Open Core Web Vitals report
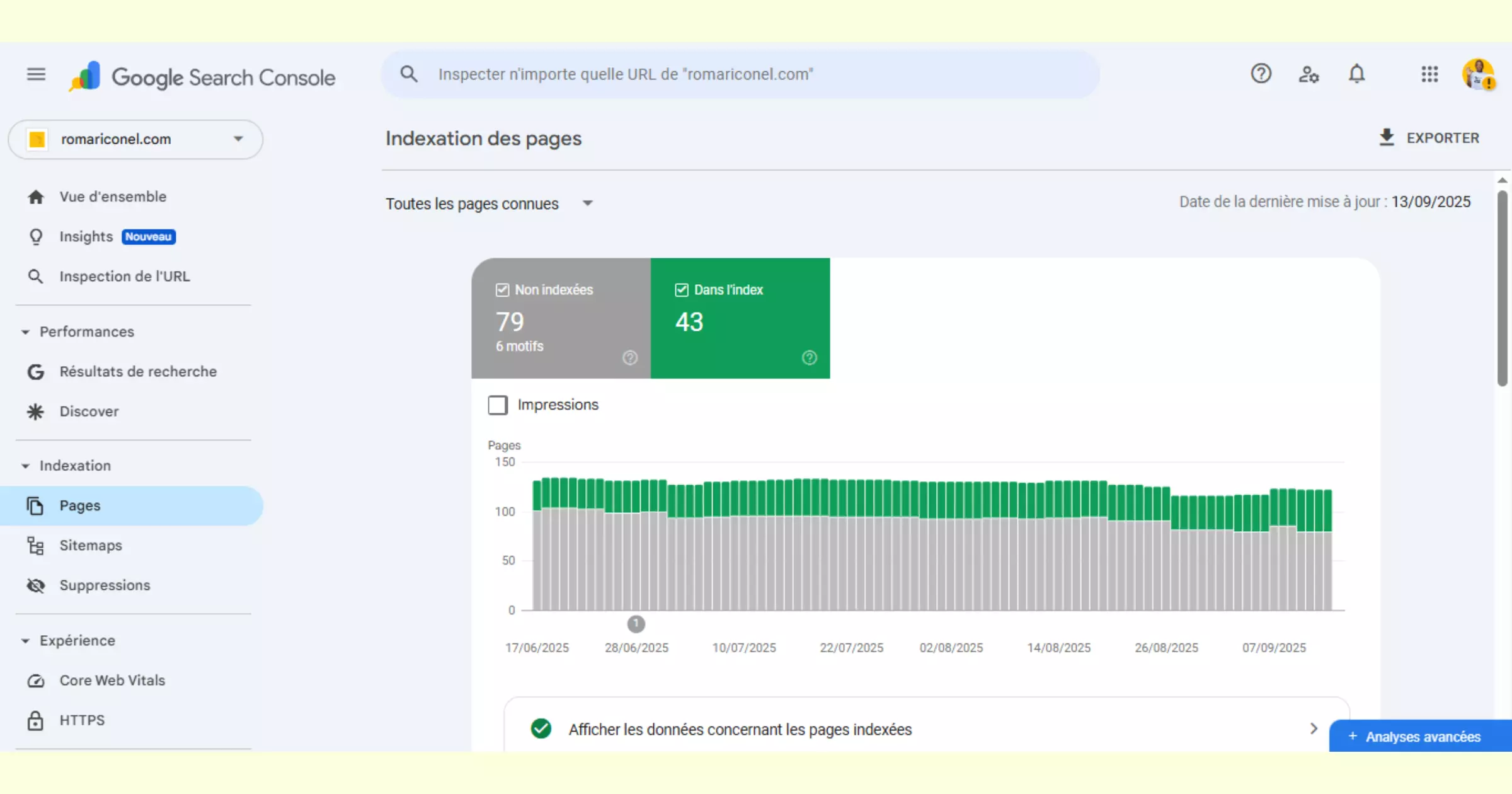Screen dimensions: 1512x794 click(112, 680)
